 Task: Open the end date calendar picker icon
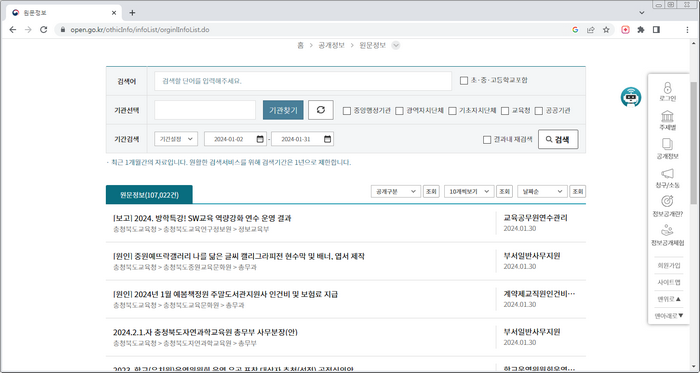point(327,139)
